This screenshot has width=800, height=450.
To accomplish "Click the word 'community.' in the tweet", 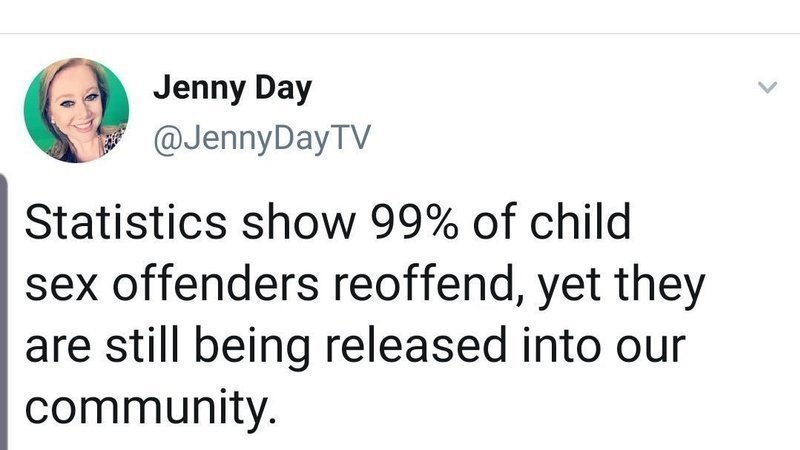I will pos(151,409).
